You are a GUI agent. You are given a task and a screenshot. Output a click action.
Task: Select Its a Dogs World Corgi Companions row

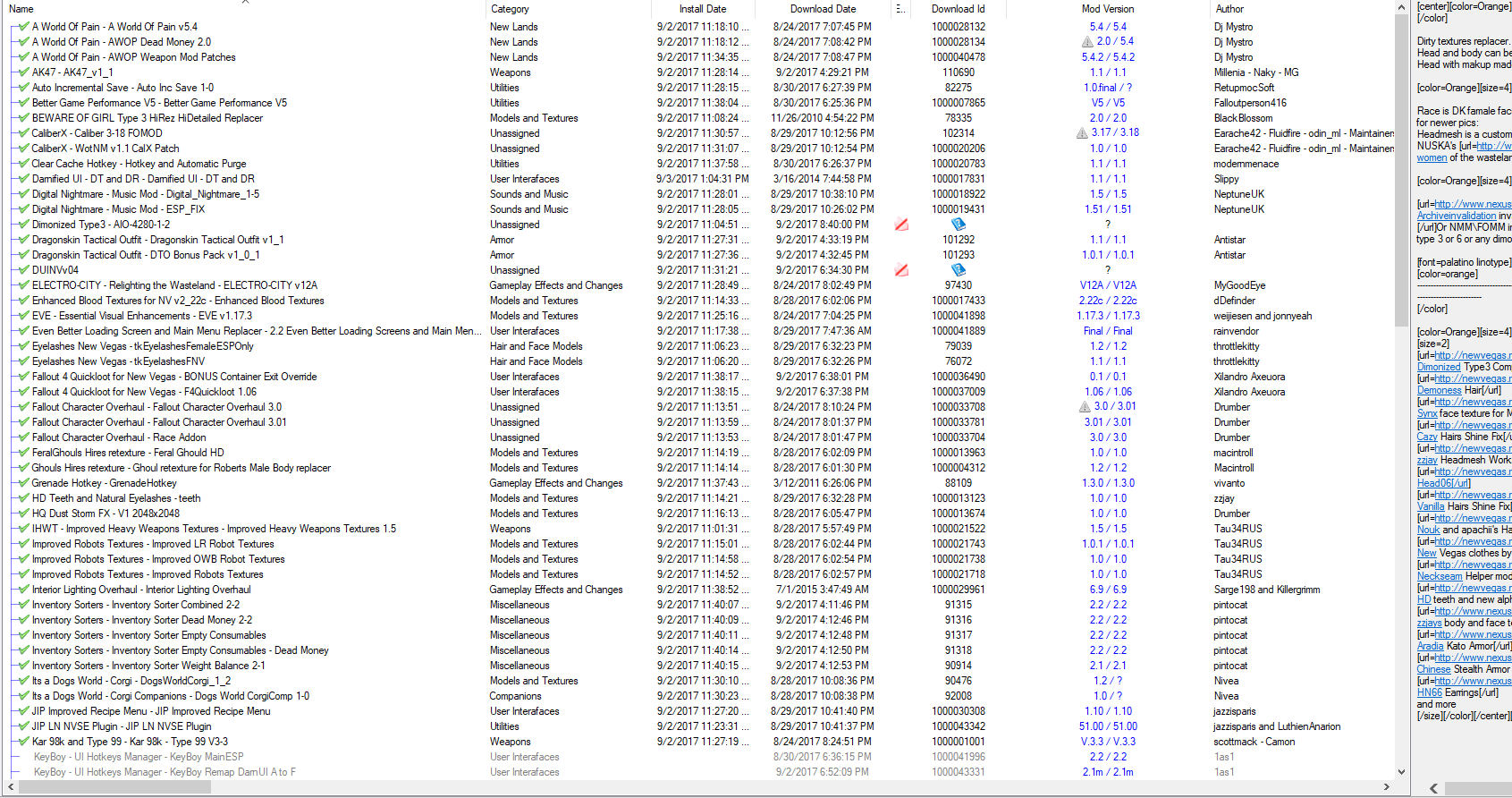171,696
